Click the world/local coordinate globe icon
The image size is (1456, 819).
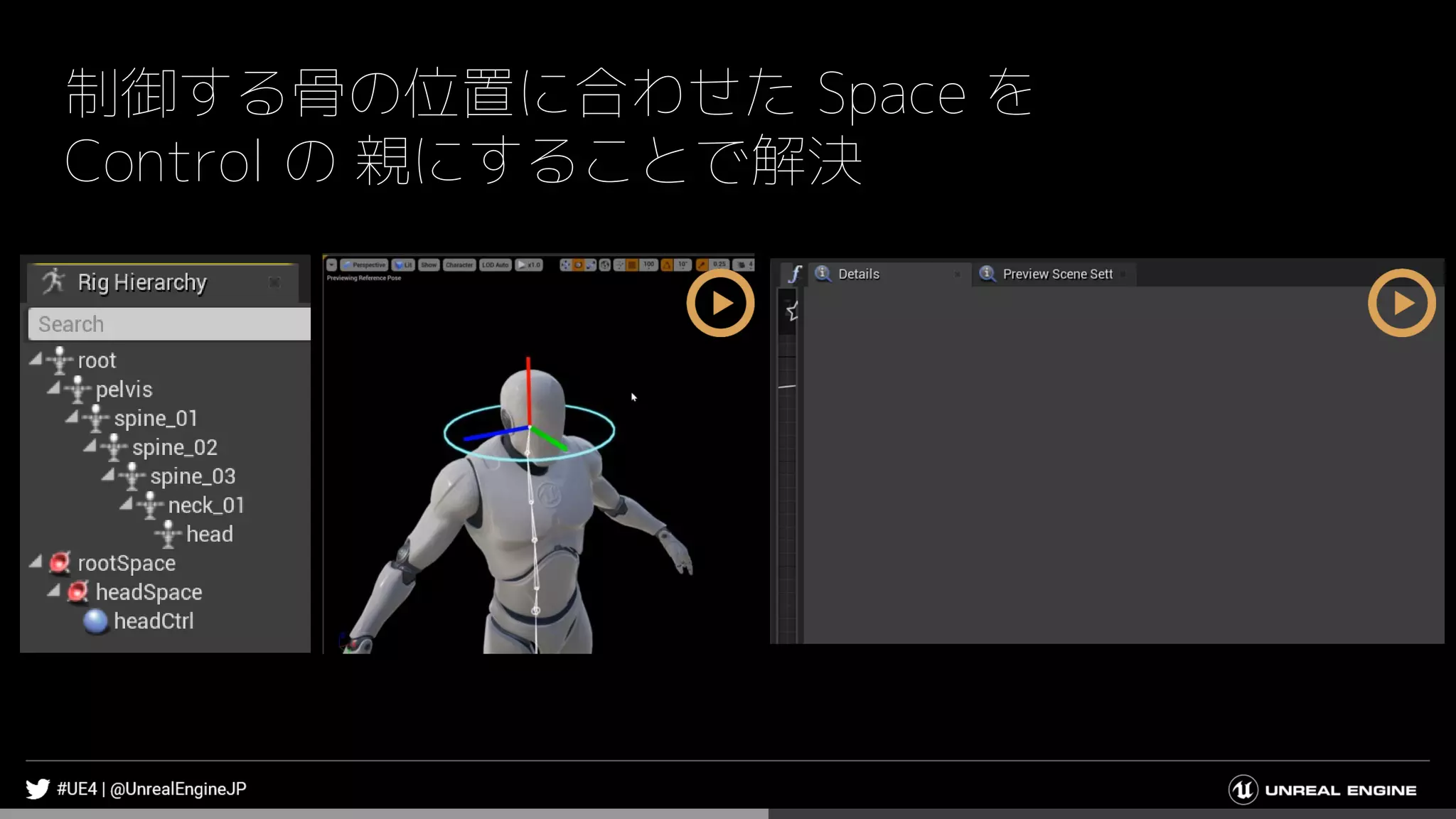pyautogui.click(x=605, y=264)
